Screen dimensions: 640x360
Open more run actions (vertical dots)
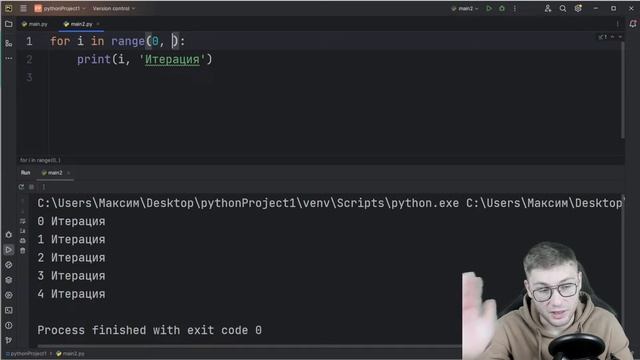coord(515,8)
